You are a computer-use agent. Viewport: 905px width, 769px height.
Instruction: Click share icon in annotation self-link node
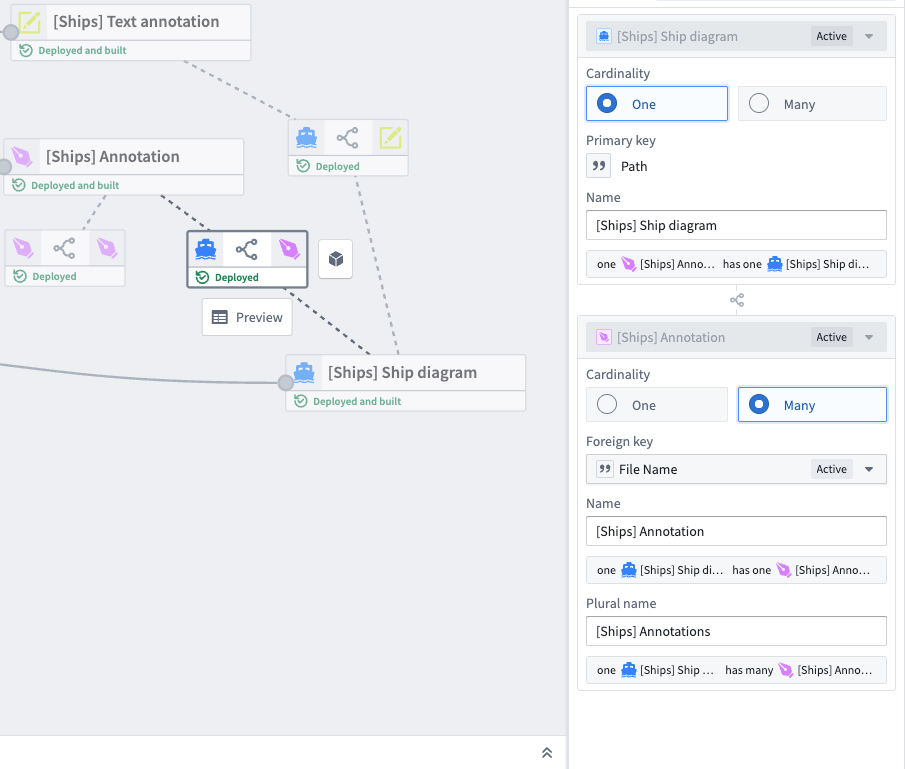[64, 248]
